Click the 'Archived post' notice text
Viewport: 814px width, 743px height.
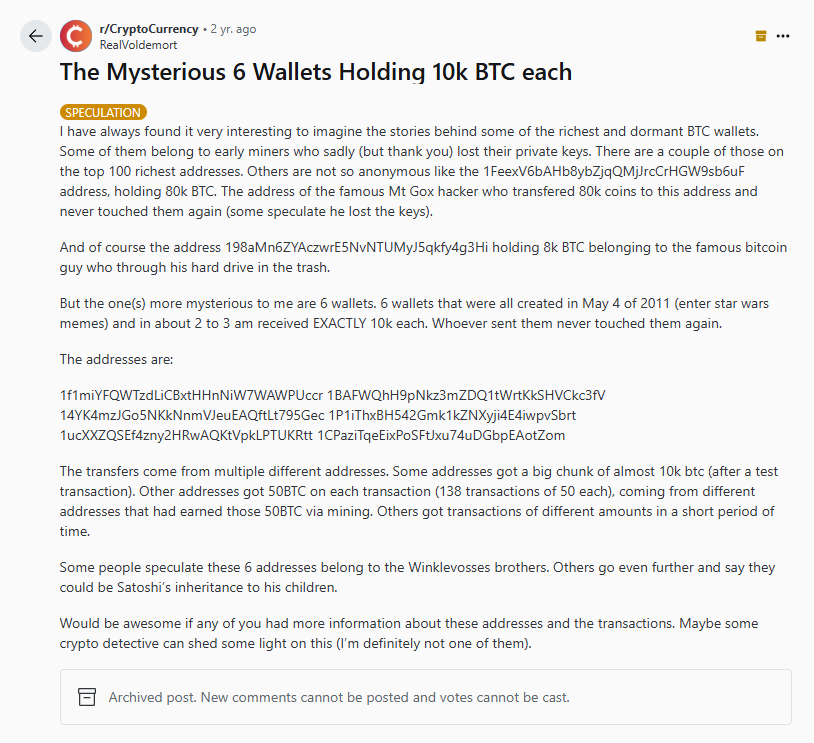338,697
